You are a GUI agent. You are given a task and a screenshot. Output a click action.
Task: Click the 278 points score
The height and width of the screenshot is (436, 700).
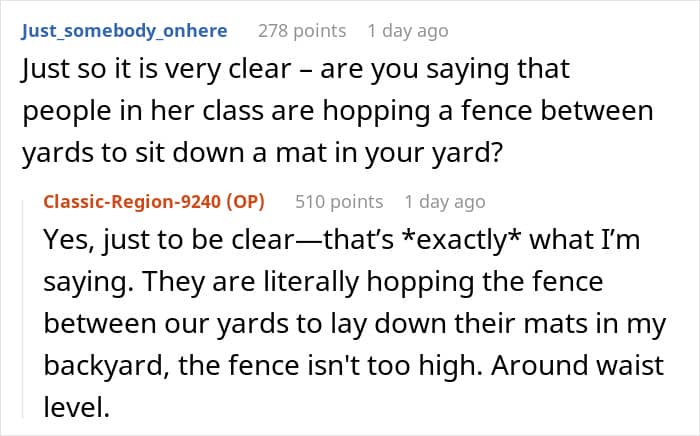300,31
